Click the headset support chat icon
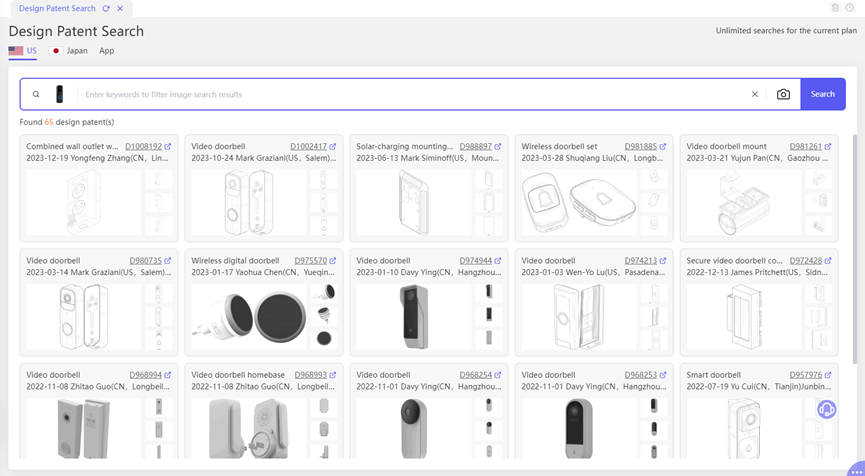The height and width of the screenshot is (476, 865). (826, 409)
